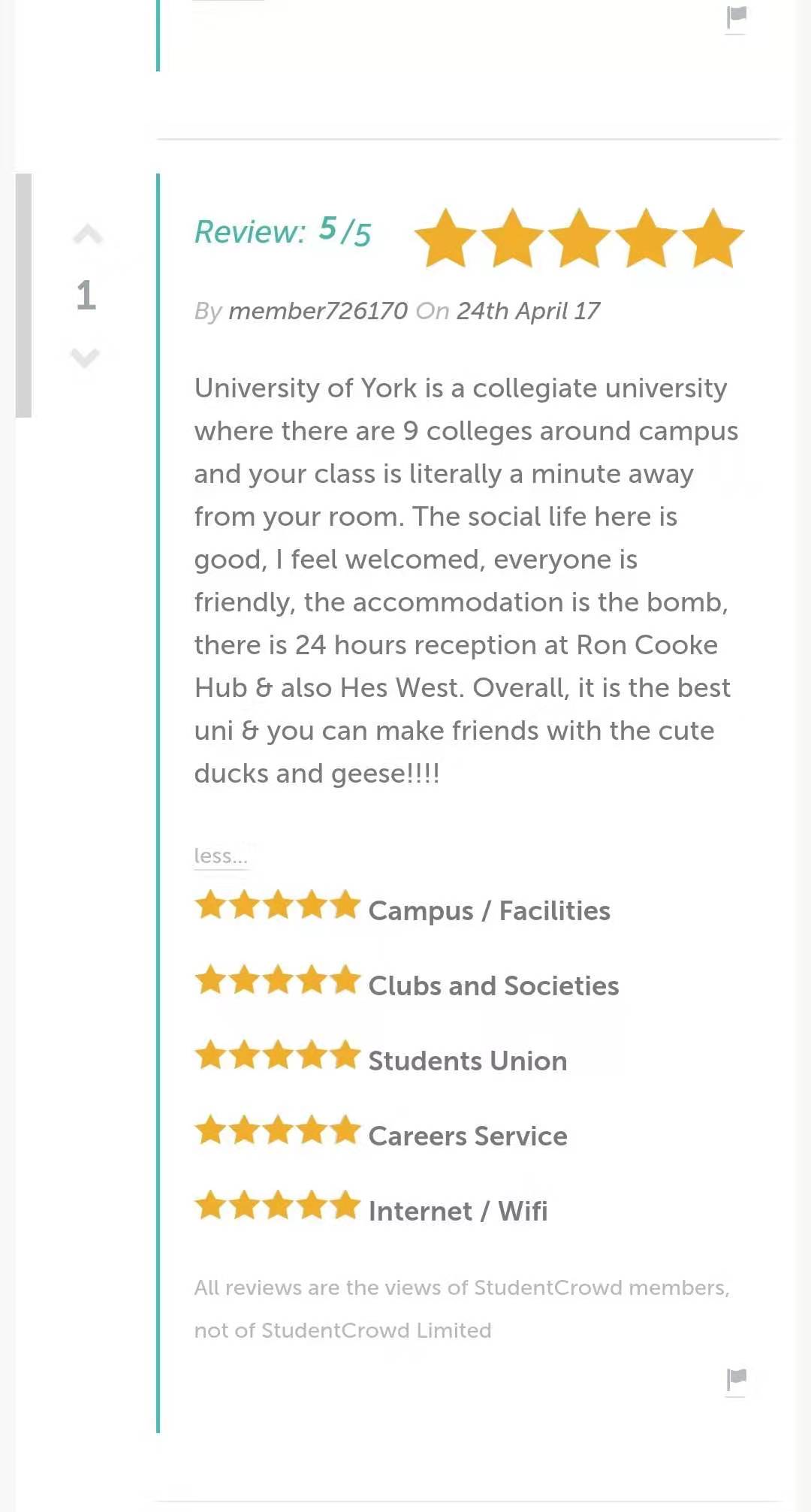Click the vote count number 1
Image resolution: width=811 pixels, height=1512 pixels.
click(x=86, y=295)
